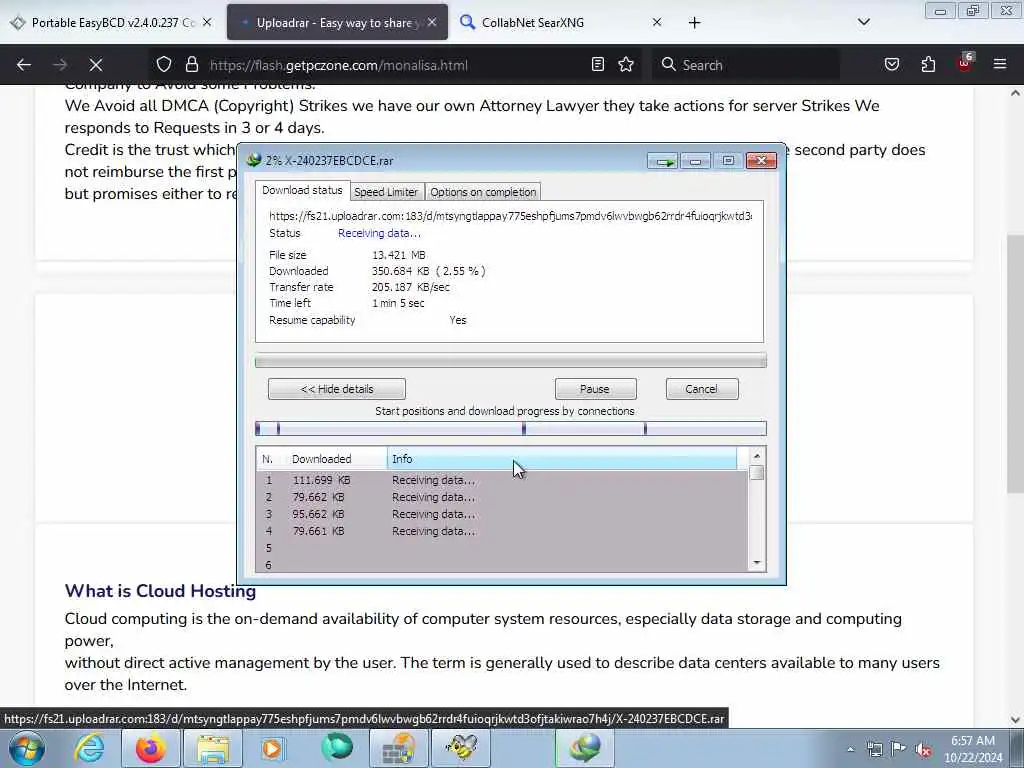Click the uBlock extension icon with badge
This screenshot has width=1024, height=768.
click(965, 63)
